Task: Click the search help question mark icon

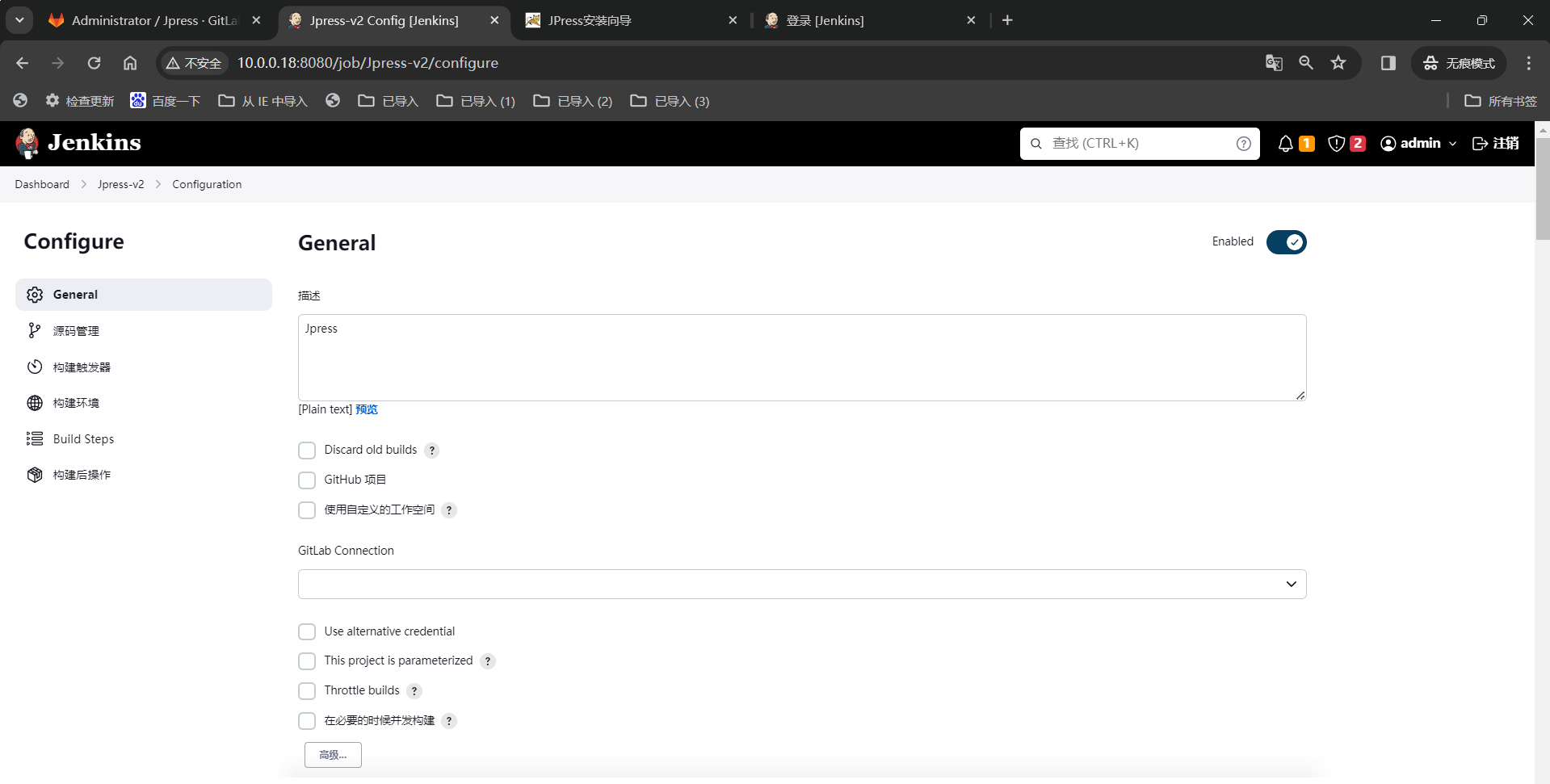Action: click(x=1243, y=144)
